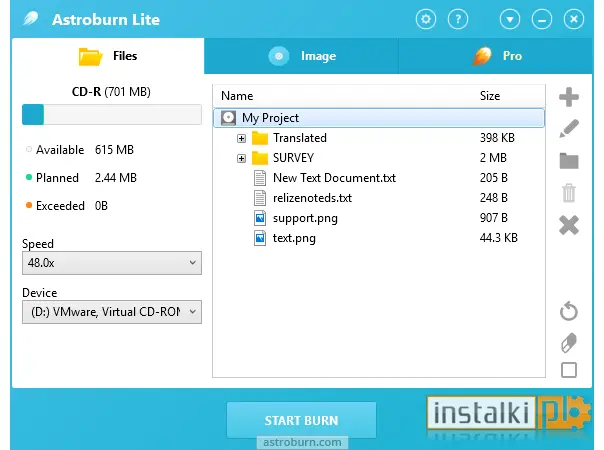Open the Pro tab

point(496,56)
